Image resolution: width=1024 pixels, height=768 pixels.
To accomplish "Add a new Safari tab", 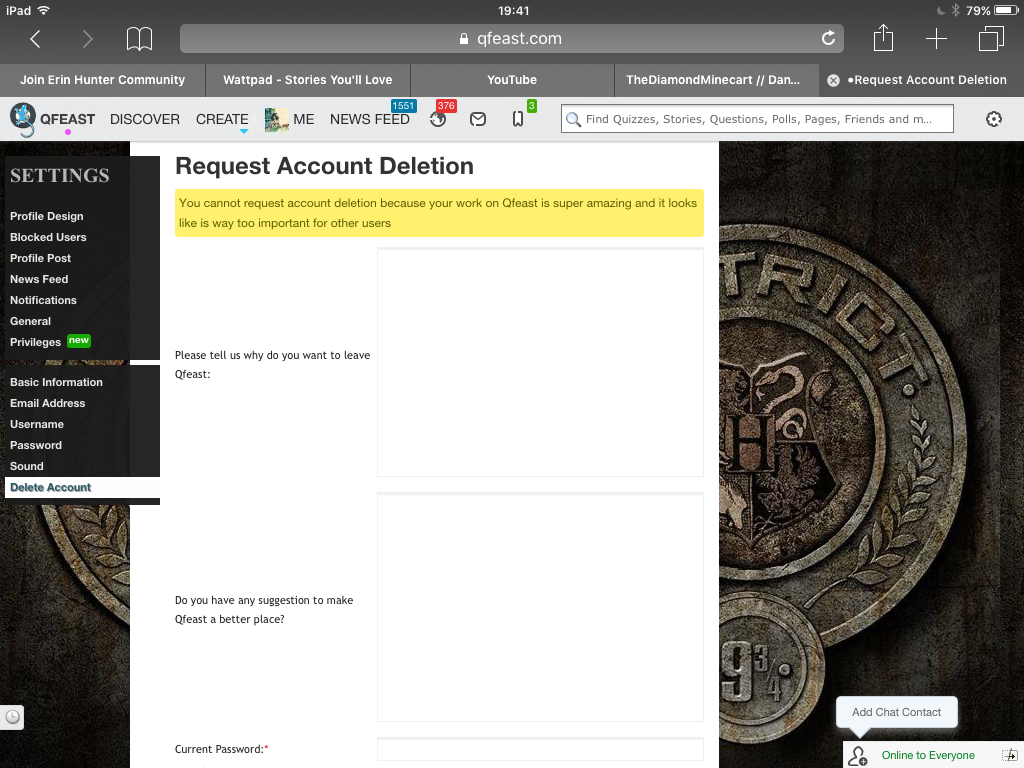I will 936,39.
